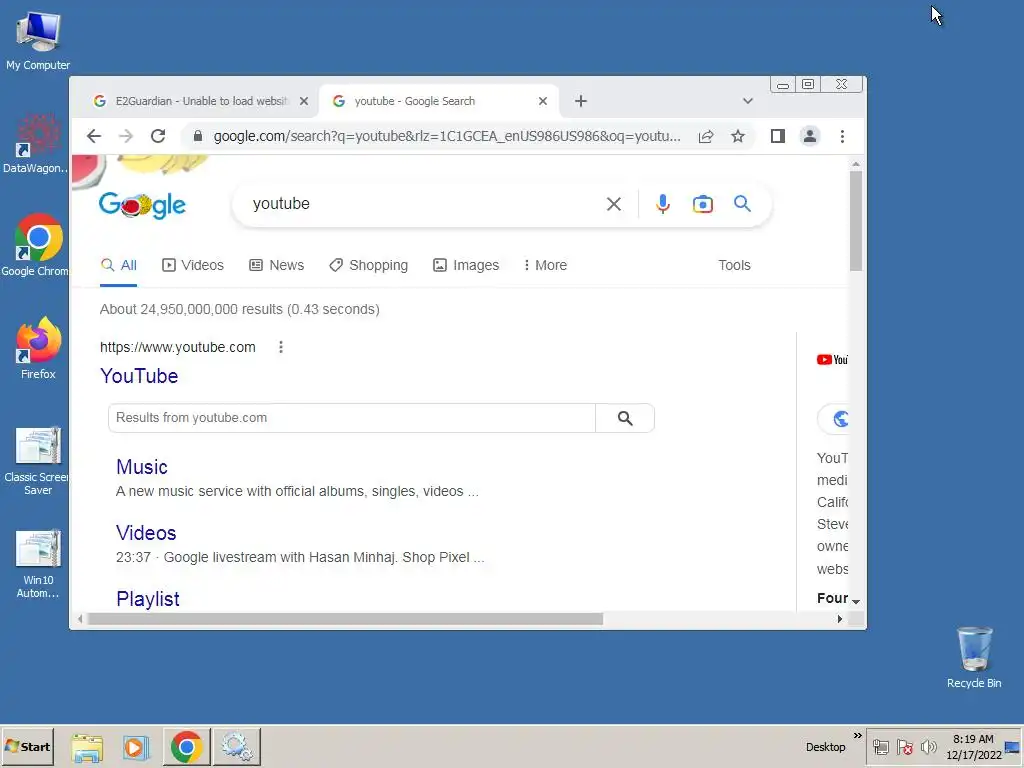The height and width of the screenshot is (768, 1024).
Task: Click the Results from youtube.com field
Action: tap(352, 418)
